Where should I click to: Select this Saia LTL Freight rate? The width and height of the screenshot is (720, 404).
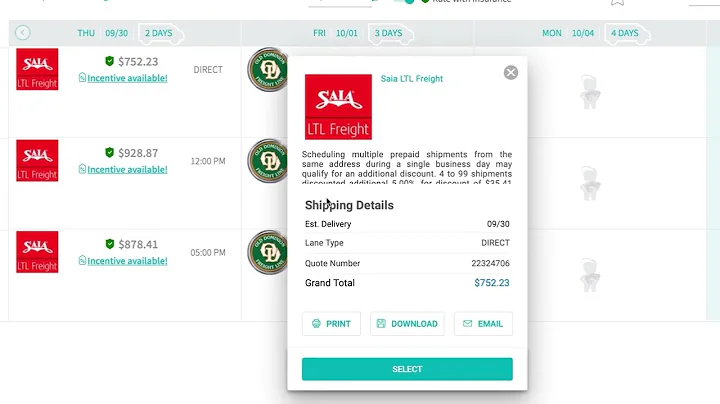[x=407, y=369]
